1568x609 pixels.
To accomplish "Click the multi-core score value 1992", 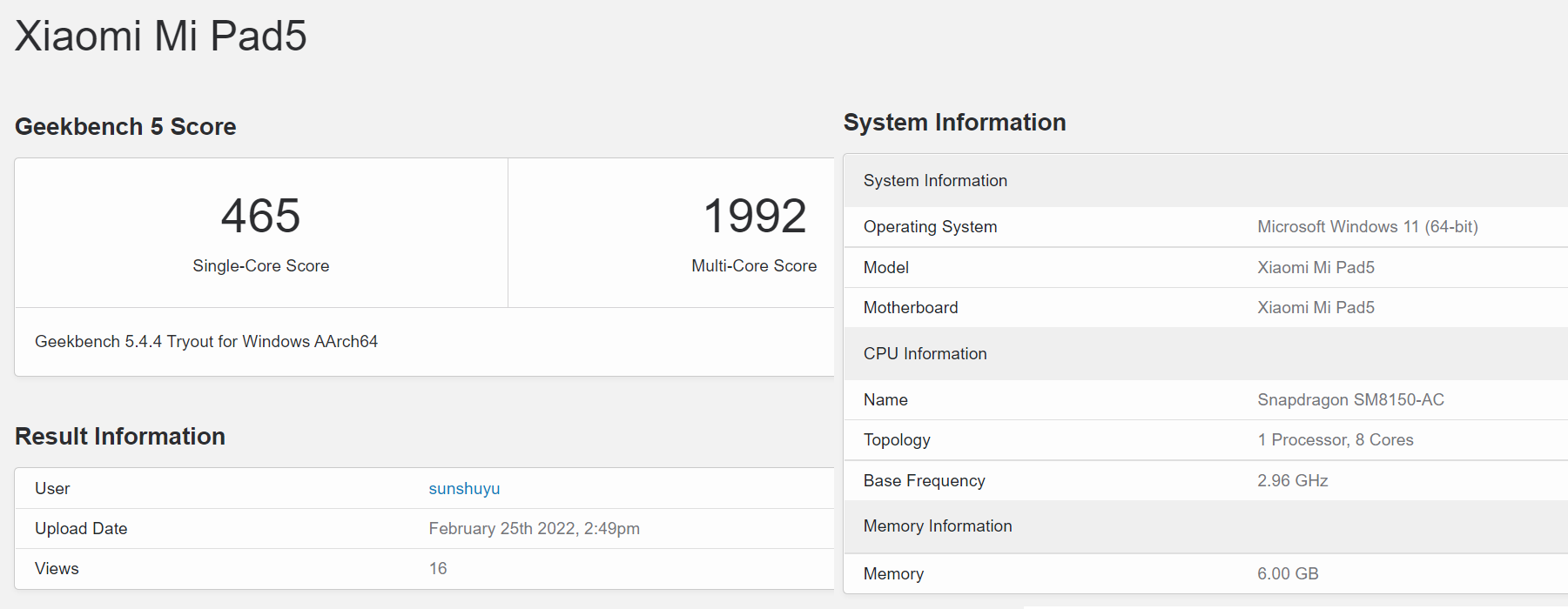I will click(x=754, y=216).
